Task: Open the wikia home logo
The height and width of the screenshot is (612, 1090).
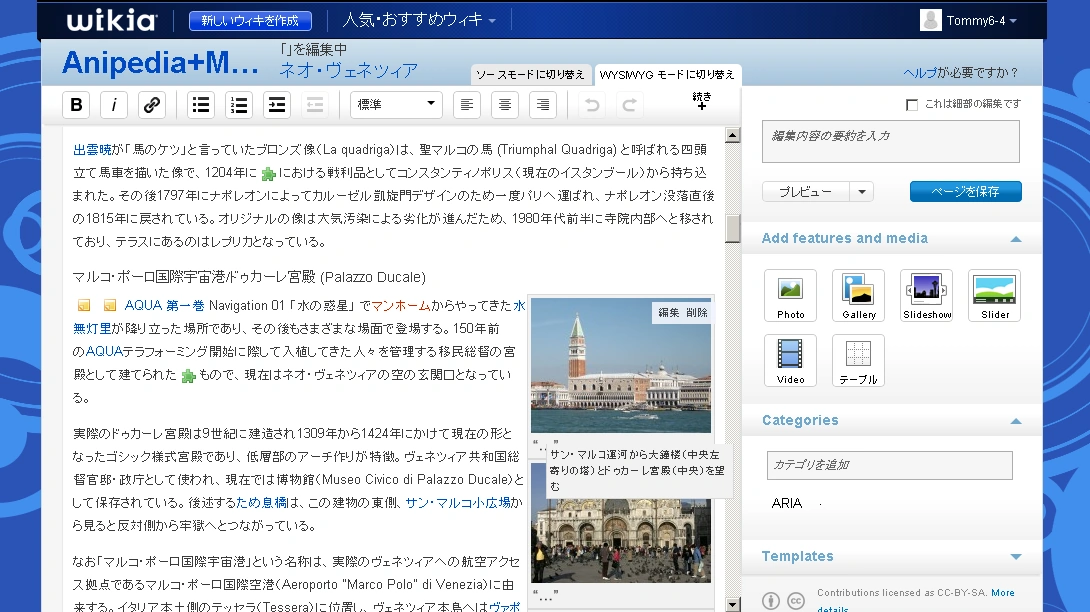Action: pos(112,20)
